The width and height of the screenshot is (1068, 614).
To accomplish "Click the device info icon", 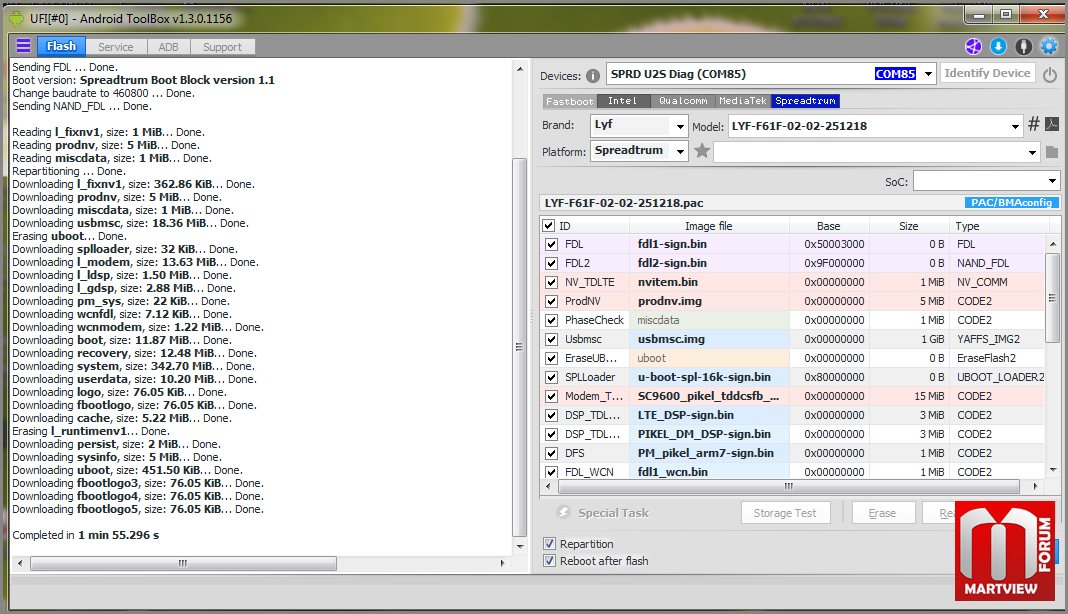I will coord(593,76).
